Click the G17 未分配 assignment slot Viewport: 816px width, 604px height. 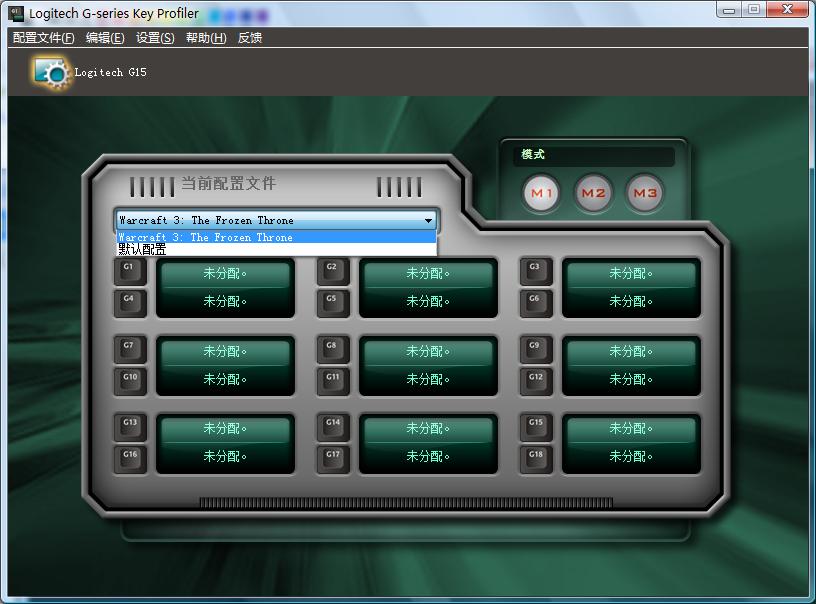428,456
